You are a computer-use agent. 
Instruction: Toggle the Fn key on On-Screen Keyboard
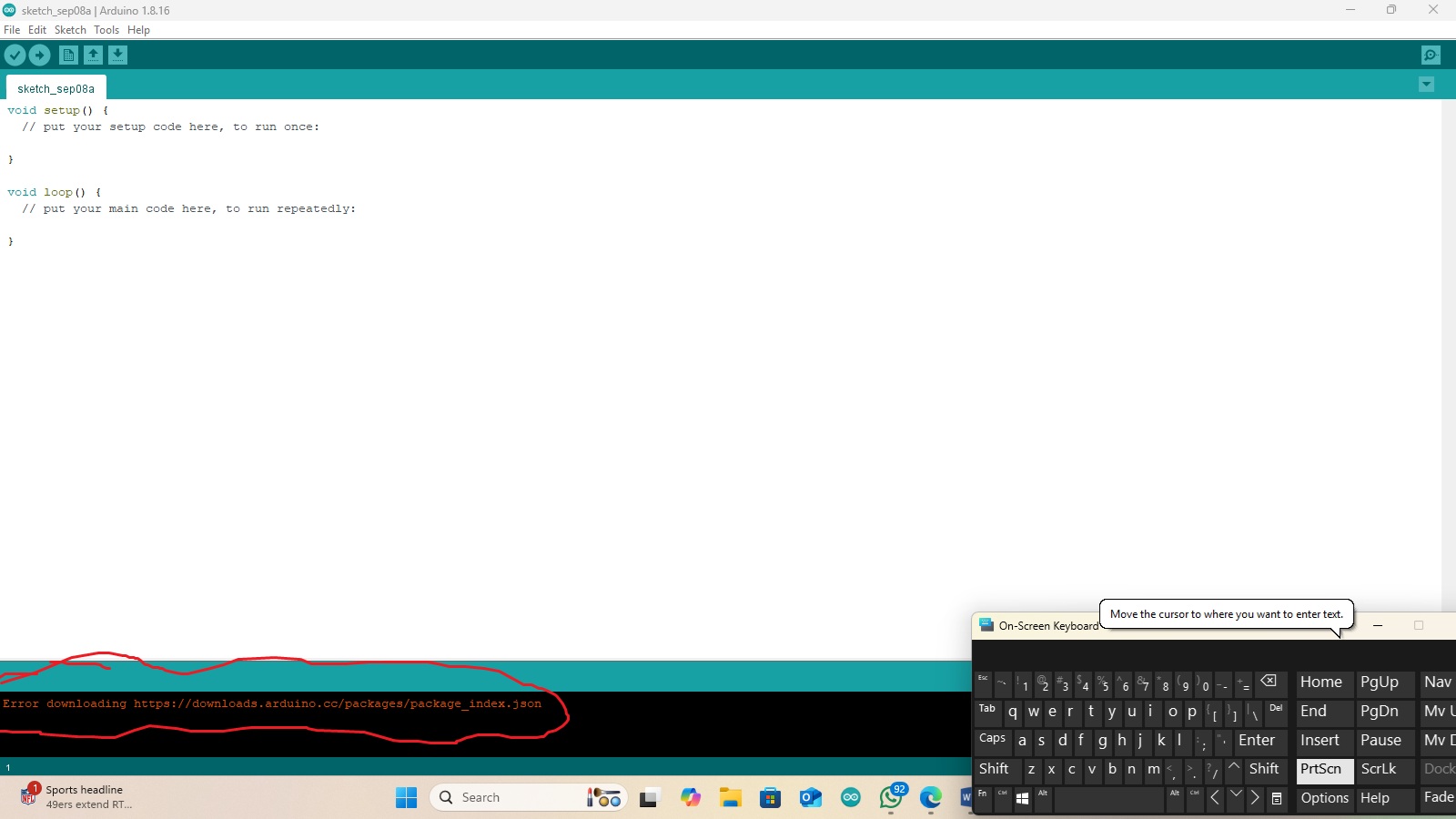click(983, 798)
